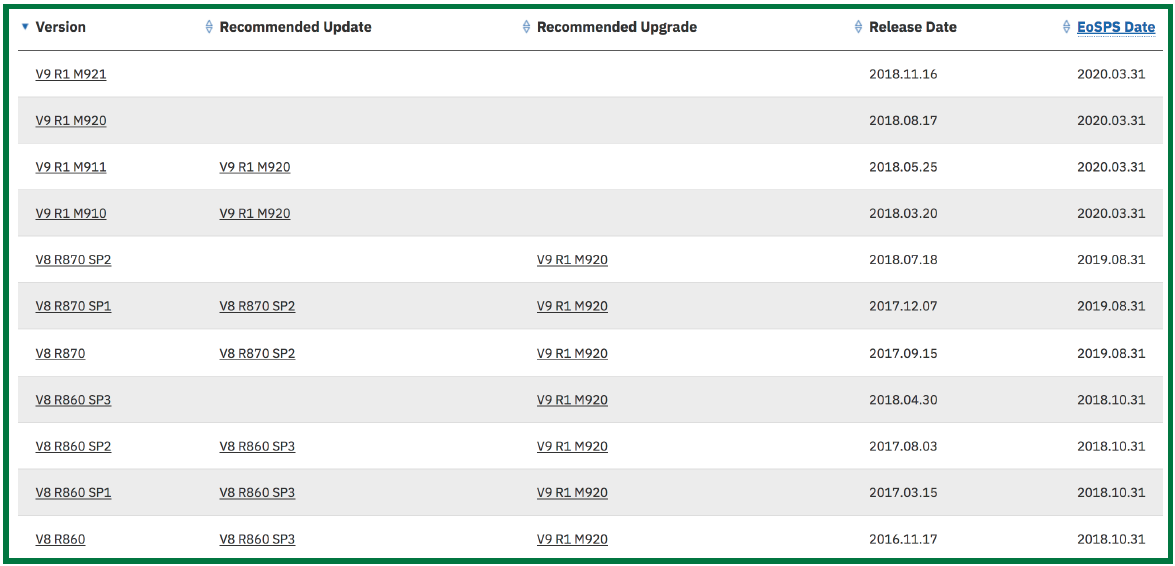Click the sort arrow beside Version header

pos(25,27)
